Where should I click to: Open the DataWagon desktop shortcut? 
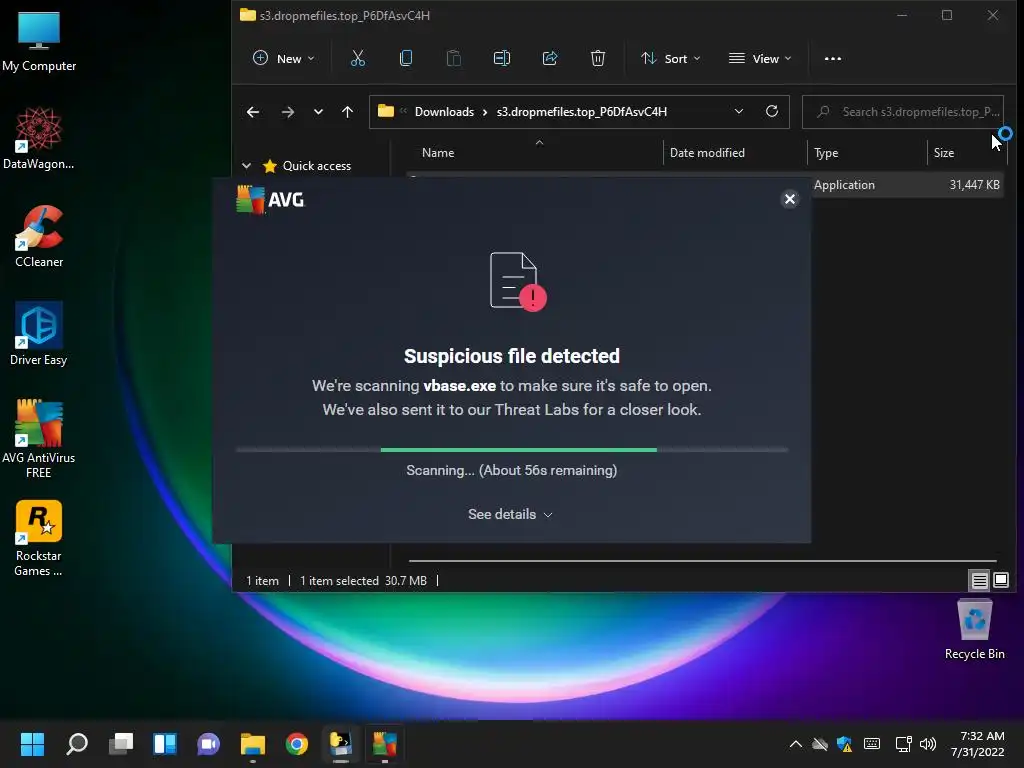click(39, 139)
